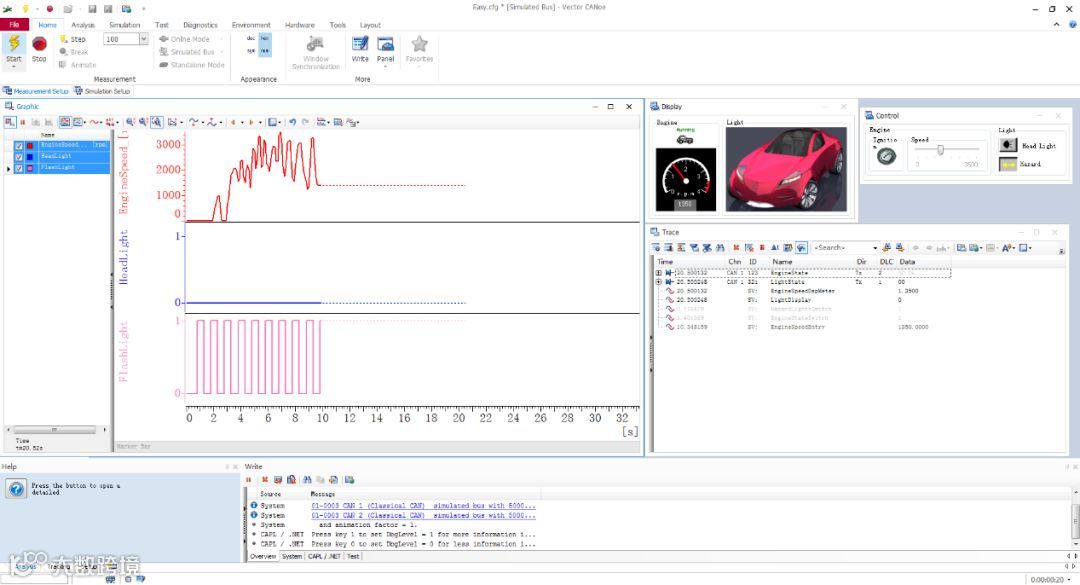
Task: Turn the Ignition key switch
Action: 885,156
